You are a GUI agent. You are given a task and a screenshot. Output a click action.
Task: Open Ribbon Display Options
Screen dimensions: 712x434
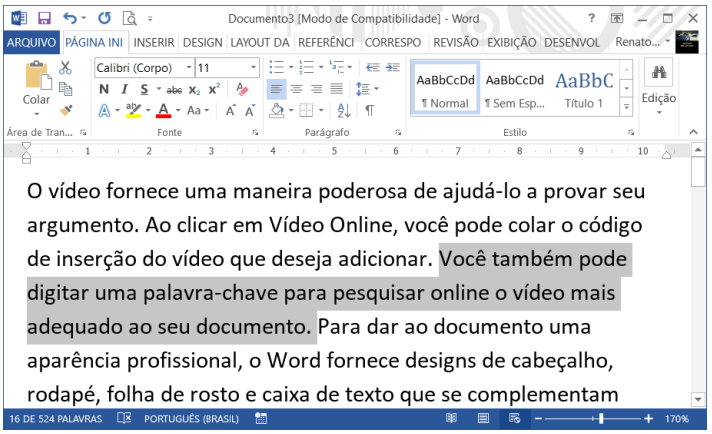pyautogui.click(x=617, y=18)
